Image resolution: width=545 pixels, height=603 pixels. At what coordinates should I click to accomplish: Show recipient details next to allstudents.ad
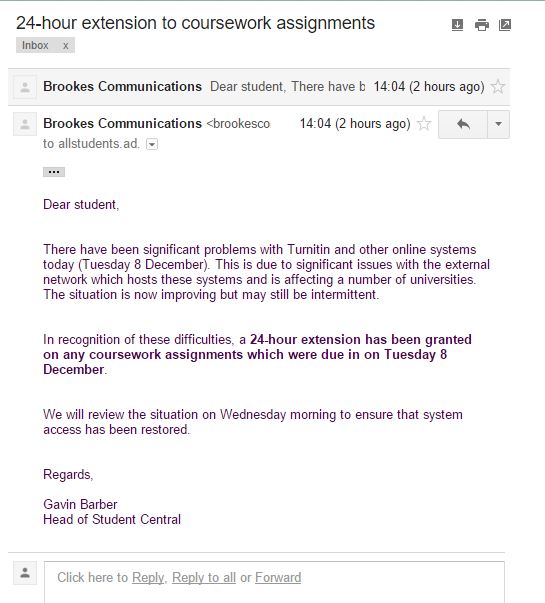[152, 144]
